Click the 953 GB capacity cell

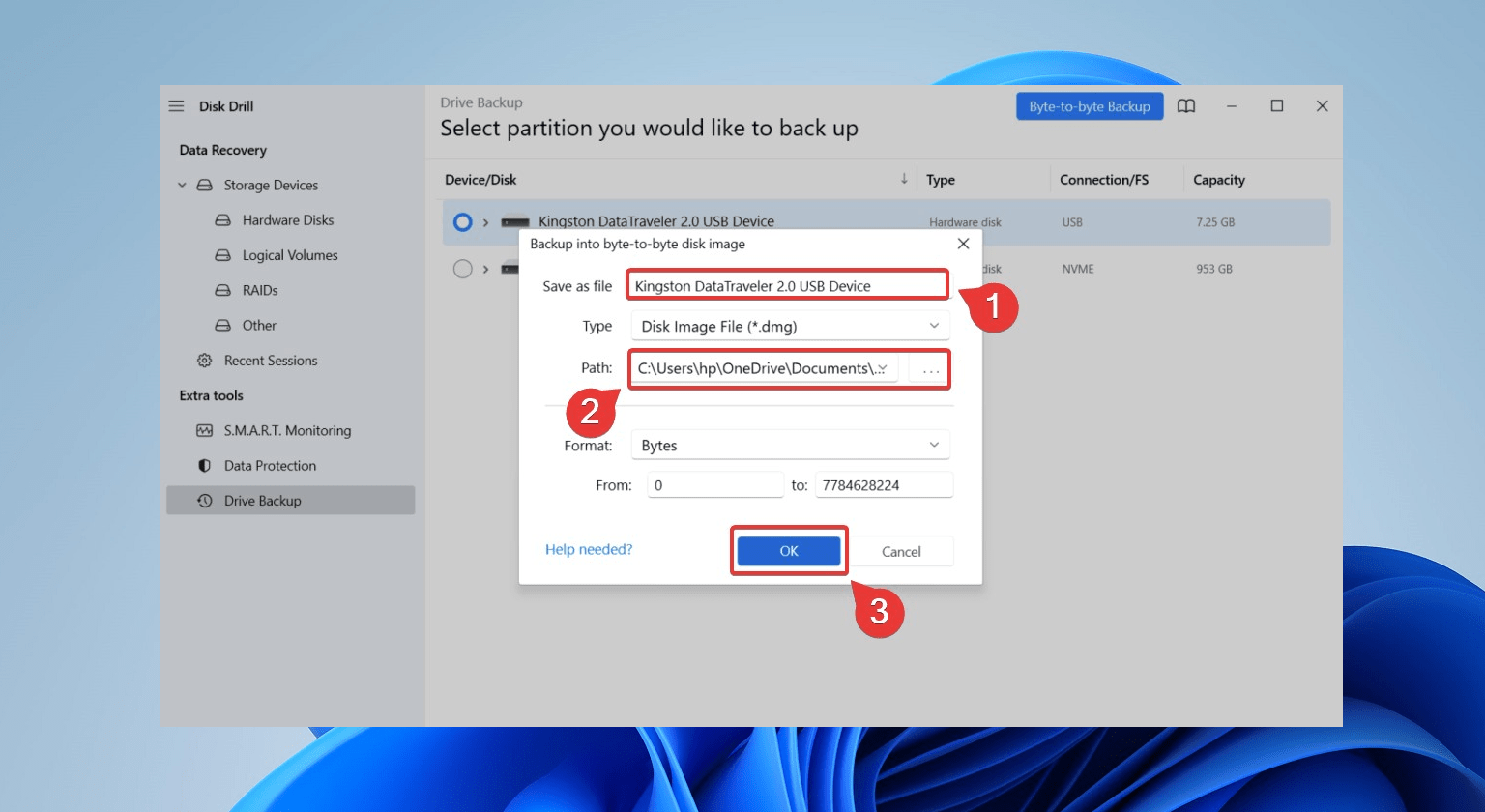pos(1214,269)
